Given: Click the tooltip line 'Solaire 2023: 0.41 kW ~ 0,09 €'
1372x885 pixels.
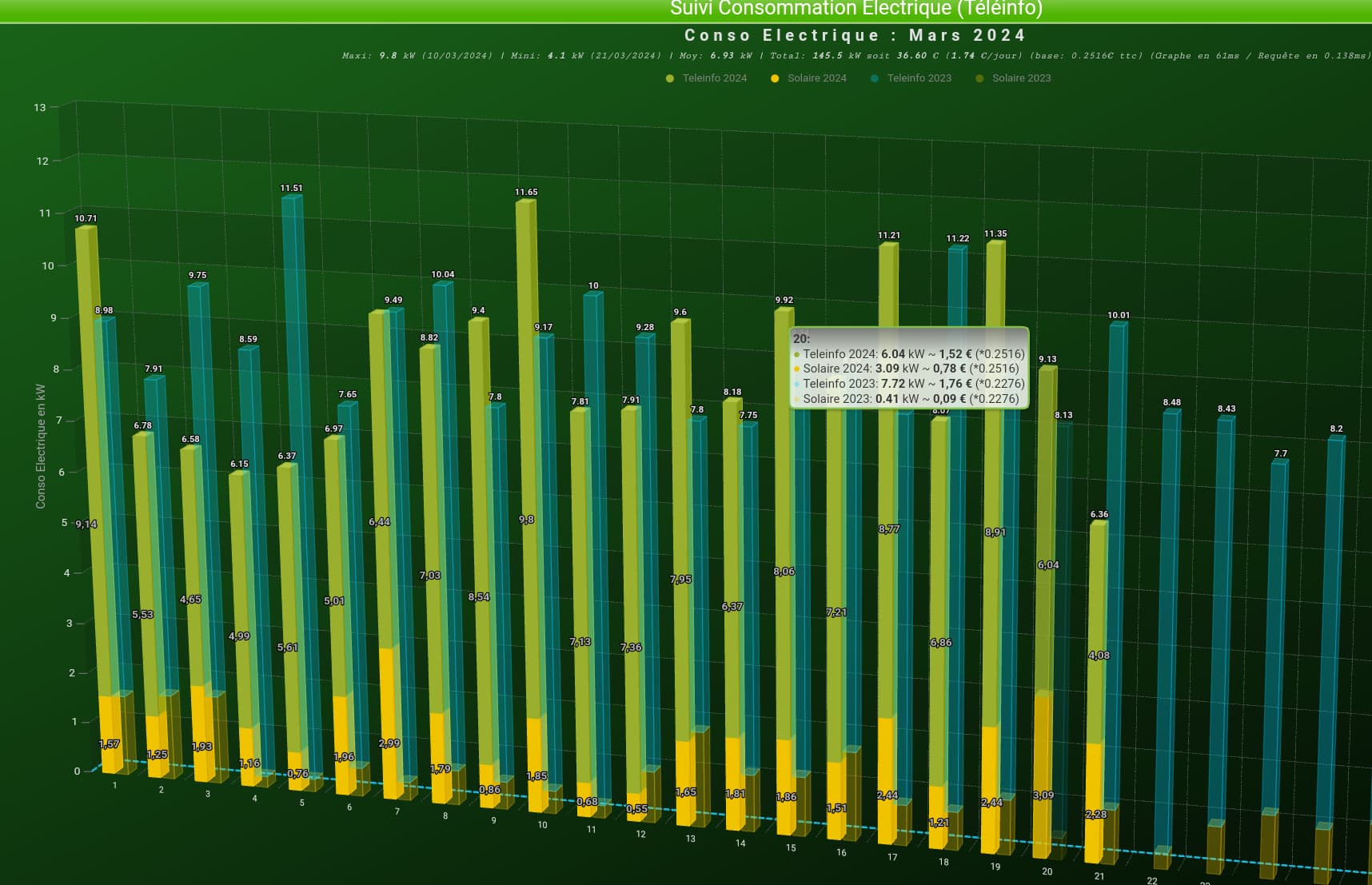Looking at the screenshot, I should tap(907, 399).
